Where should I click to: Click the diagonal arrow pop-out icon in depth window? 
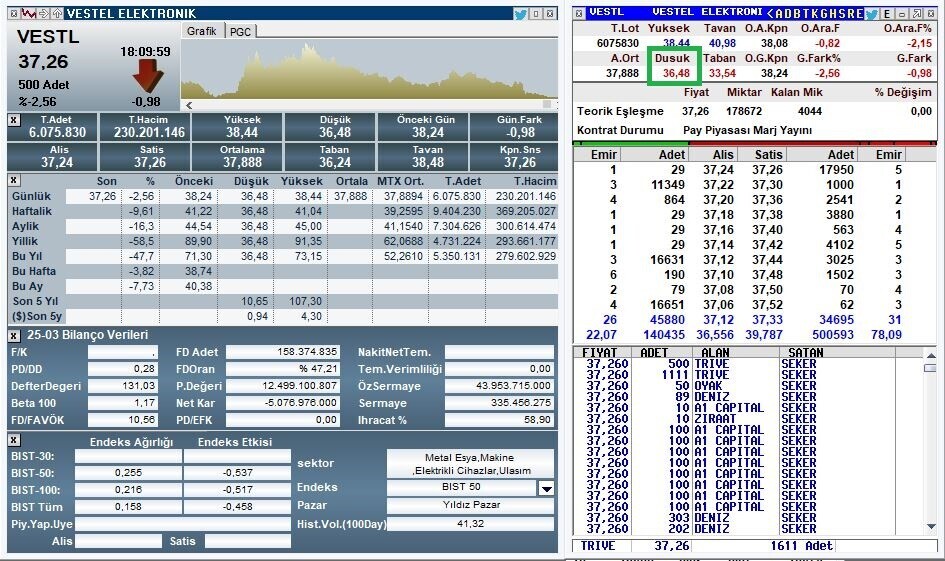point(916,13)
